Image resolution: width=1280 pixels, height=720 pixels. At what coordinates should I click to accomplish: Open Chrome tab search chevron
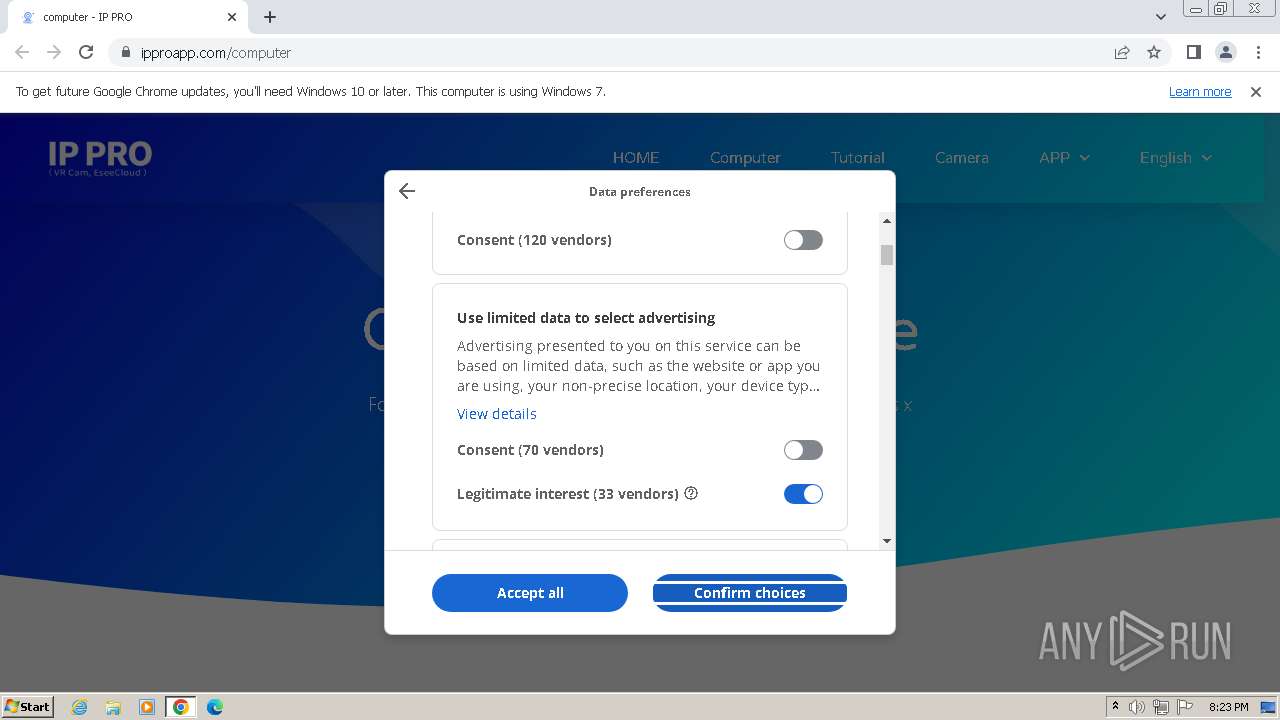click(1161, 17)
